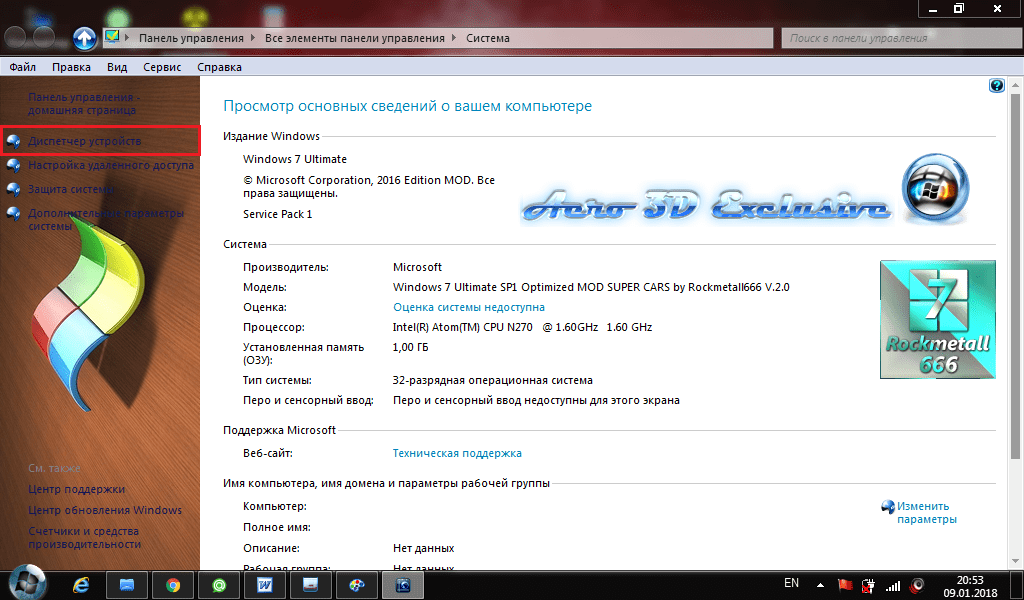Viewport: 1024px width, 600px height.
Task: Open Microsoft Word from the taskbar
Action: point(265,584)
